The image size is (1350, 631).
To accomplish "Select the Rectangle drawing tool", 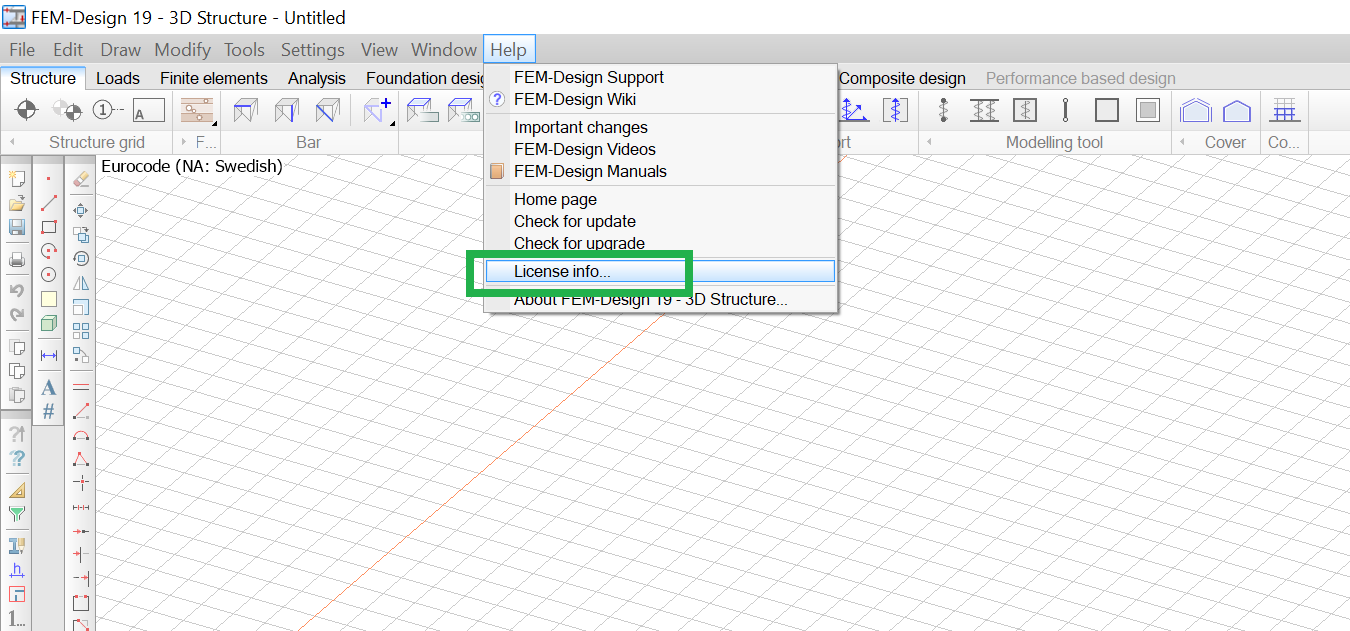I will [x=48, y=227].
